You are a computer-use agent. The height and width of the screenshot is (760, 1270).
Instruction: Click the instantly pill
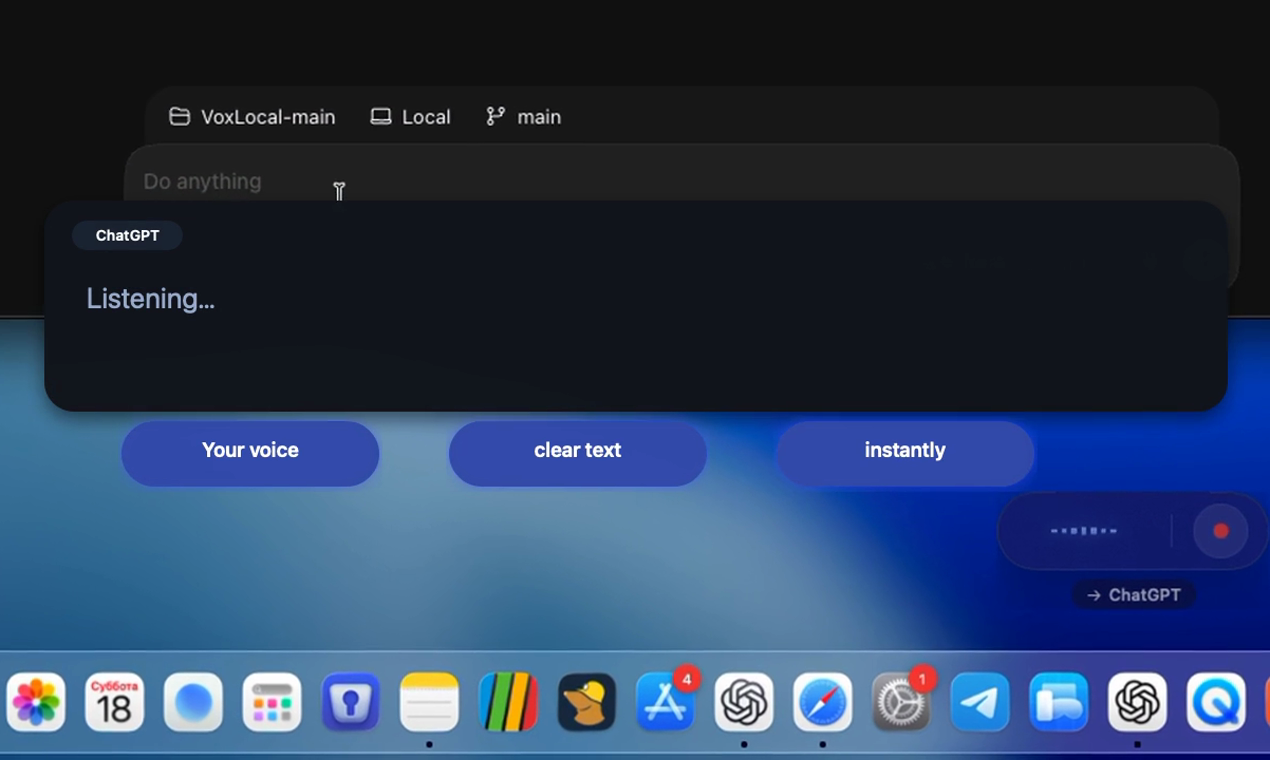pyautogui.click(x=905, y=453)
